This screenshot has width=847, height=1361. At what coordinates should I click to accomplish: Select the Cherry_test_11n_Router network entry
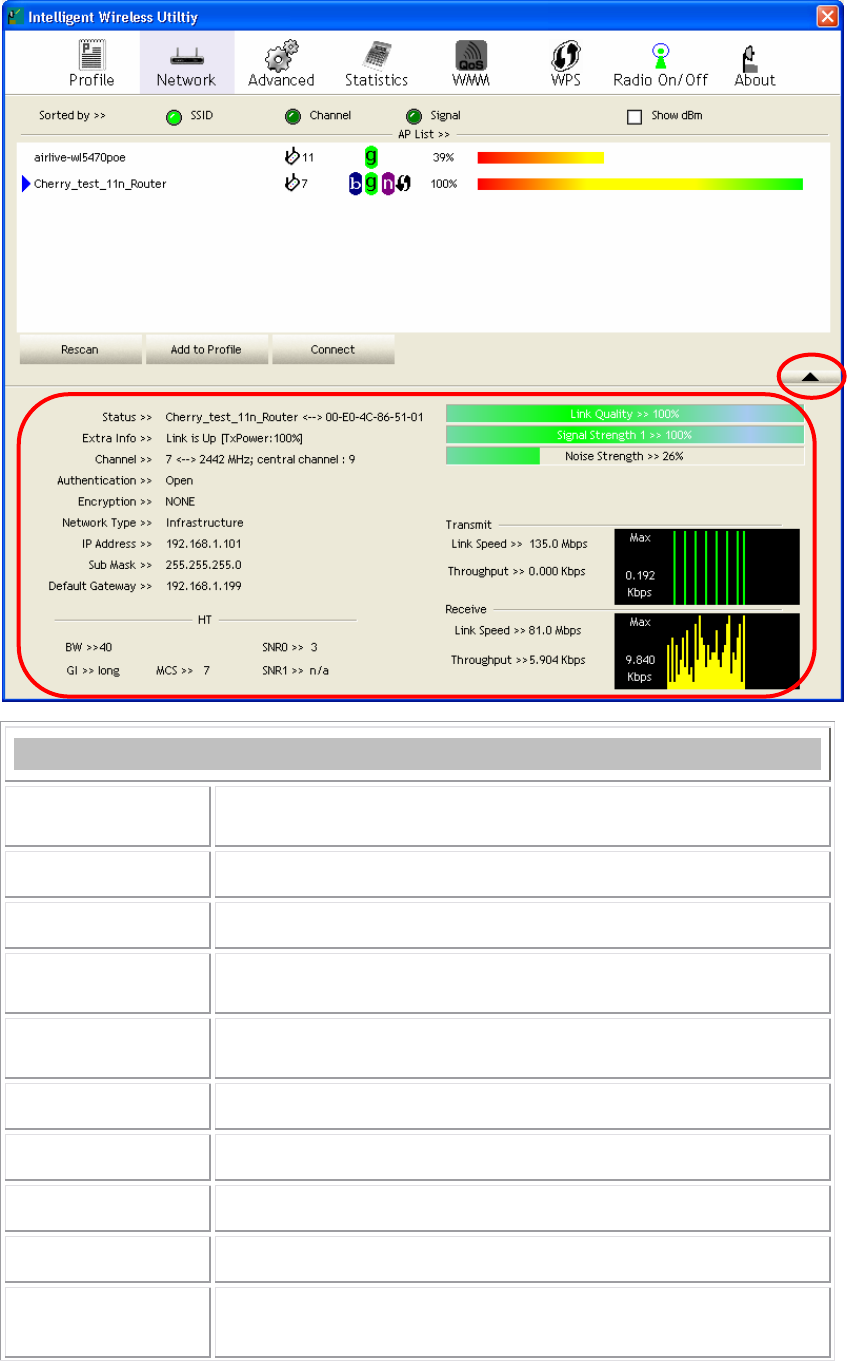pos(100,184)
